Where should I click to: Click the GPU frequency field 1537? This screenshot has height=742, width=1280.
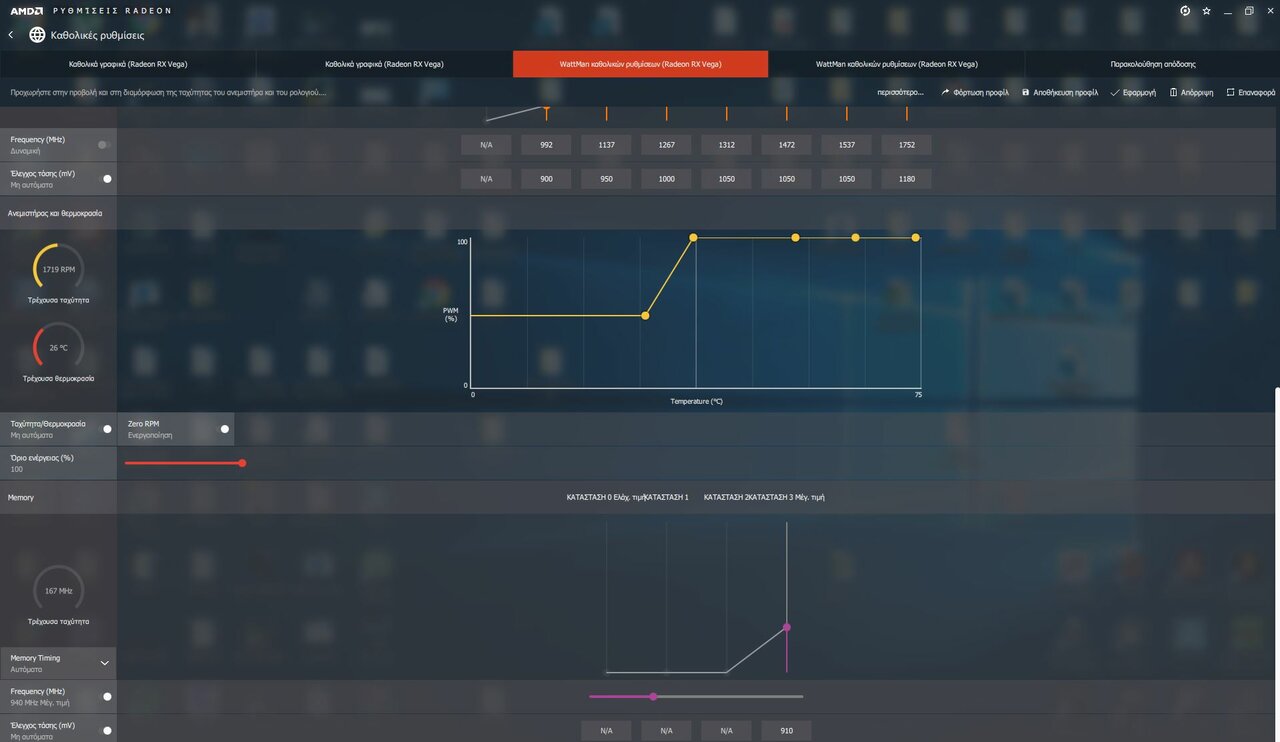coord(846,145)
